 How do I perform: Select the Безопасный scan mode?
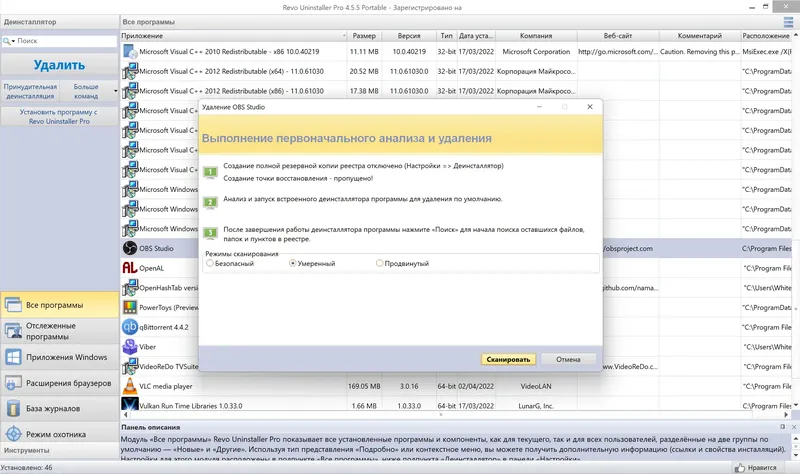[210, 263]
